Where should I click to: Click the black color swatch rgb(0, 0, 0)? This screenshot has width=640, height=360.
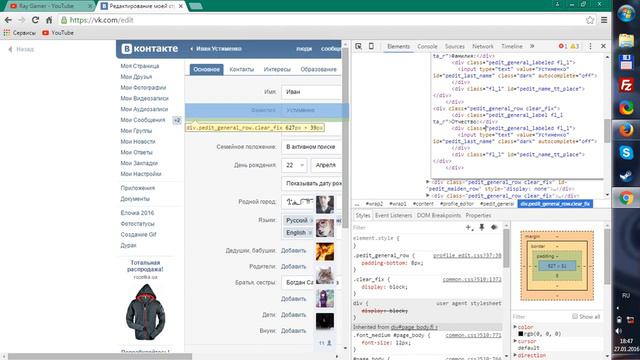click(x=520, y=334)
